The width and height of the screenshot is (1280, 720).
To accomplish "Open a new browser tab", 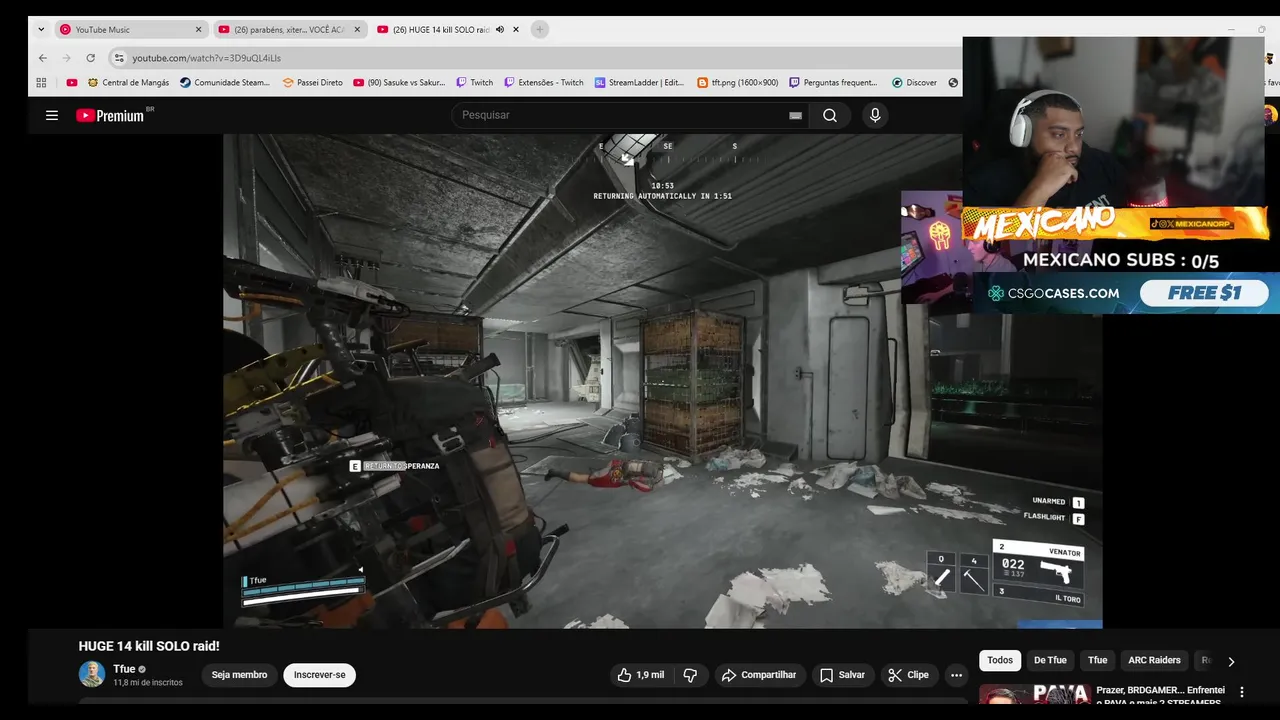I will point(540,30).
